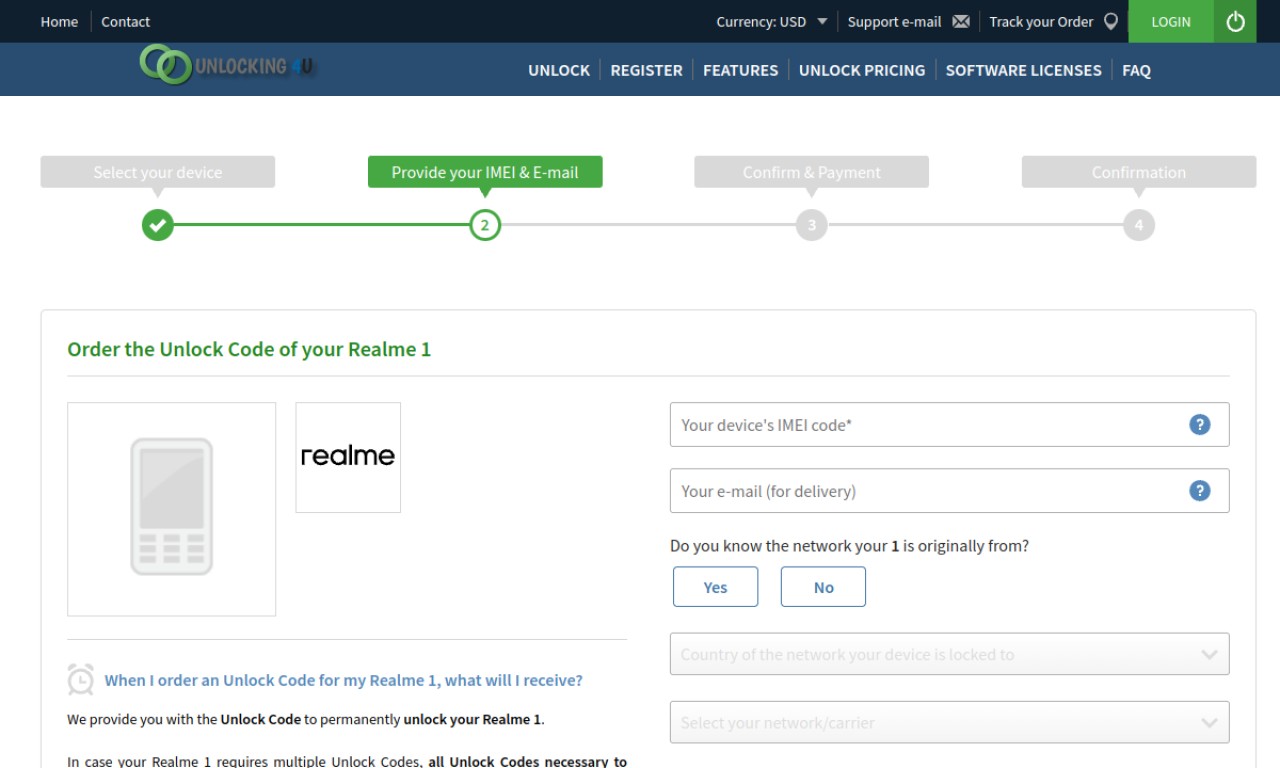This screenshot has width=1280, height=768.
Task: Click the Confirm & Payment step label
Action: (812, 172)
